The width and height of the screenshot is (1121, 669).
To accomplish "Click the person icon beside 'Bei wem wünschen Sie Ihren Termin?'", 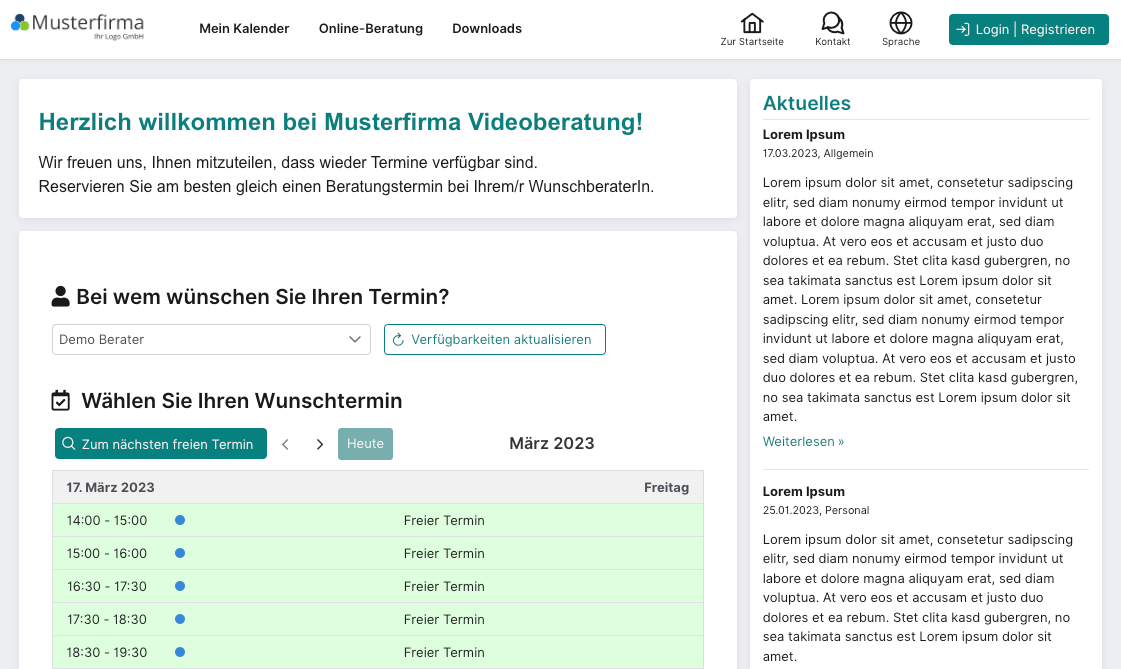I will pyautogui.click(x=61, y=295).
